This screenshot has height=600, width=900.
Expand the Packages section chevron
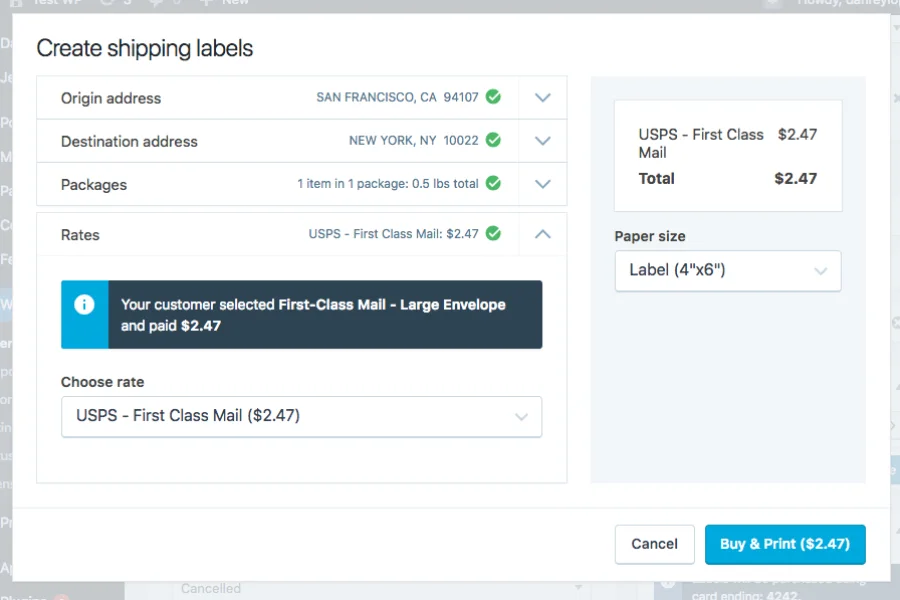coord(543,184)
